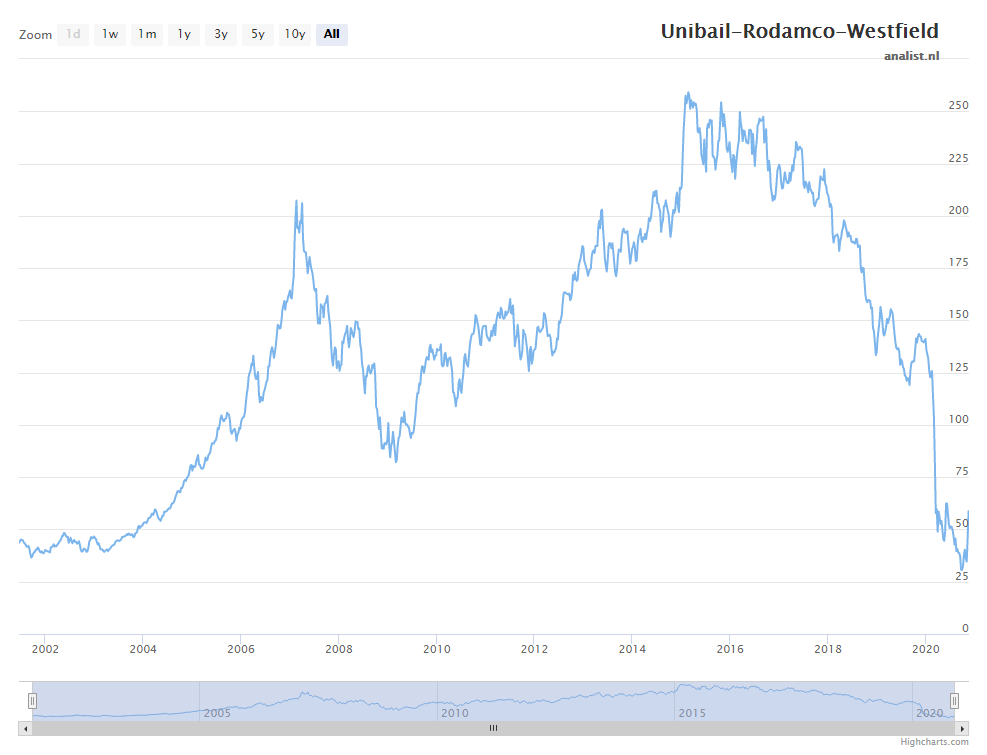987x755 pixels.
Task: Select the 1d zoom range
Action: tap(73, 34)
